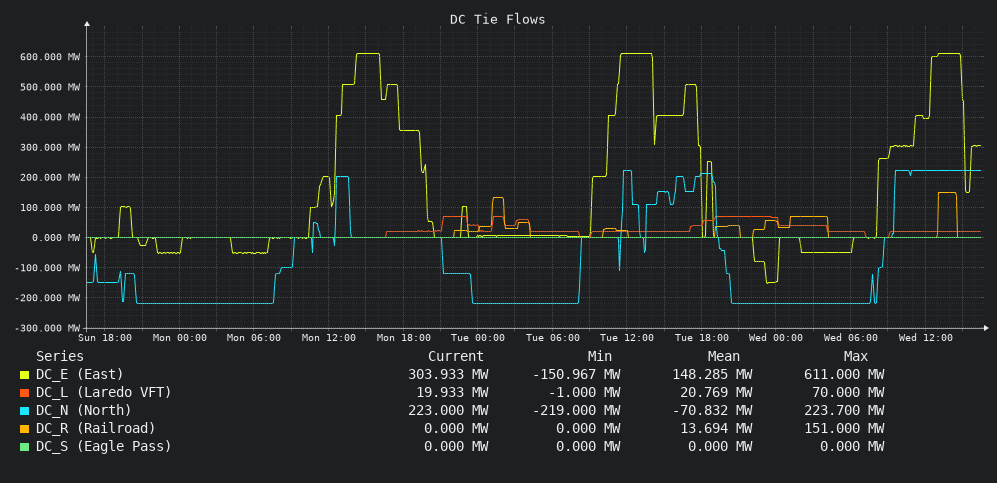This screenshot has width=997, height=483.
Task: Click the 300.000 MW y-axis label
Action: (51, 147)
